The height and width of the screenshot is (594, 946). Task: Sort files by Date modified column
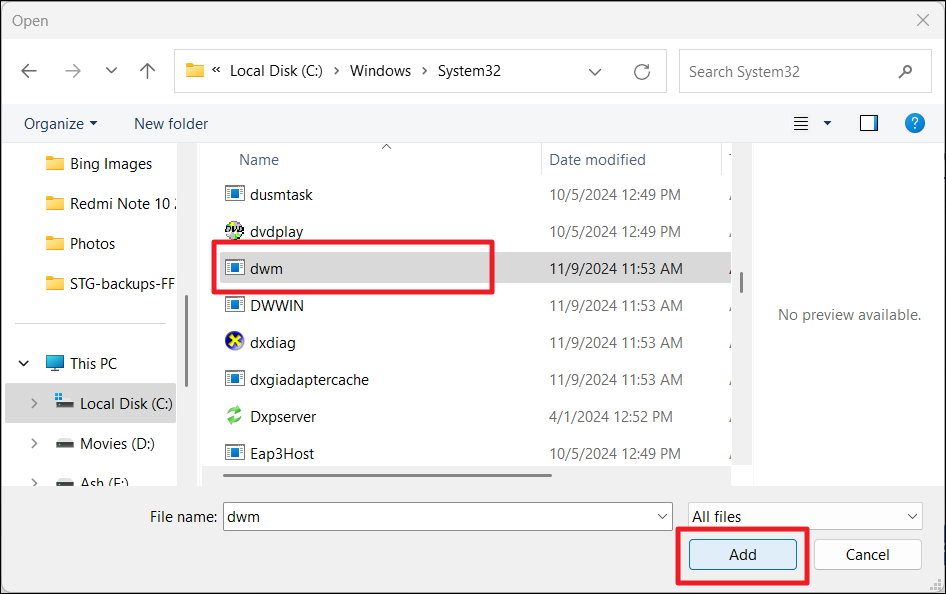coord(597,160)
